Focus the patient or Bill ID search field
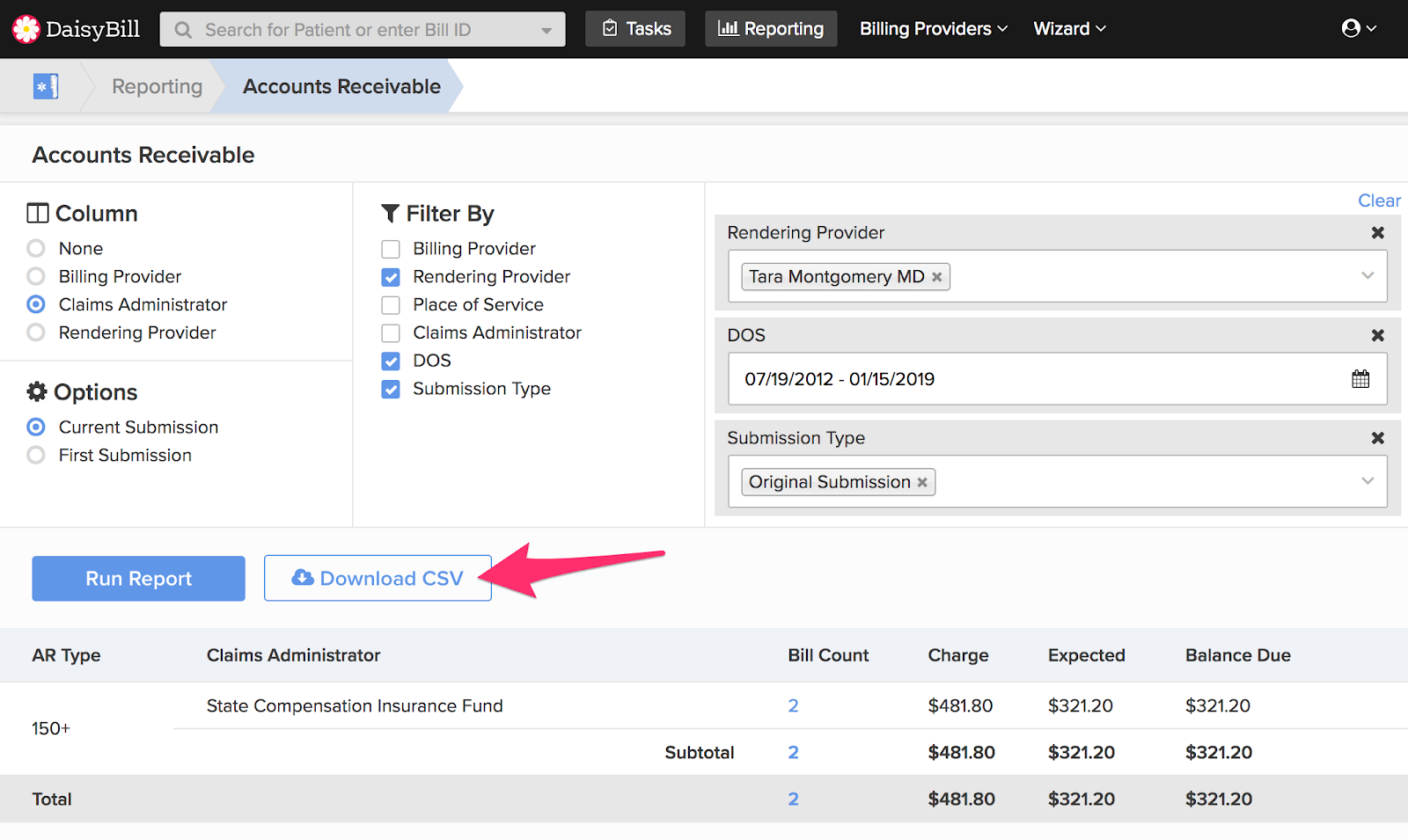1408x840 pixels. pos(363,29)
